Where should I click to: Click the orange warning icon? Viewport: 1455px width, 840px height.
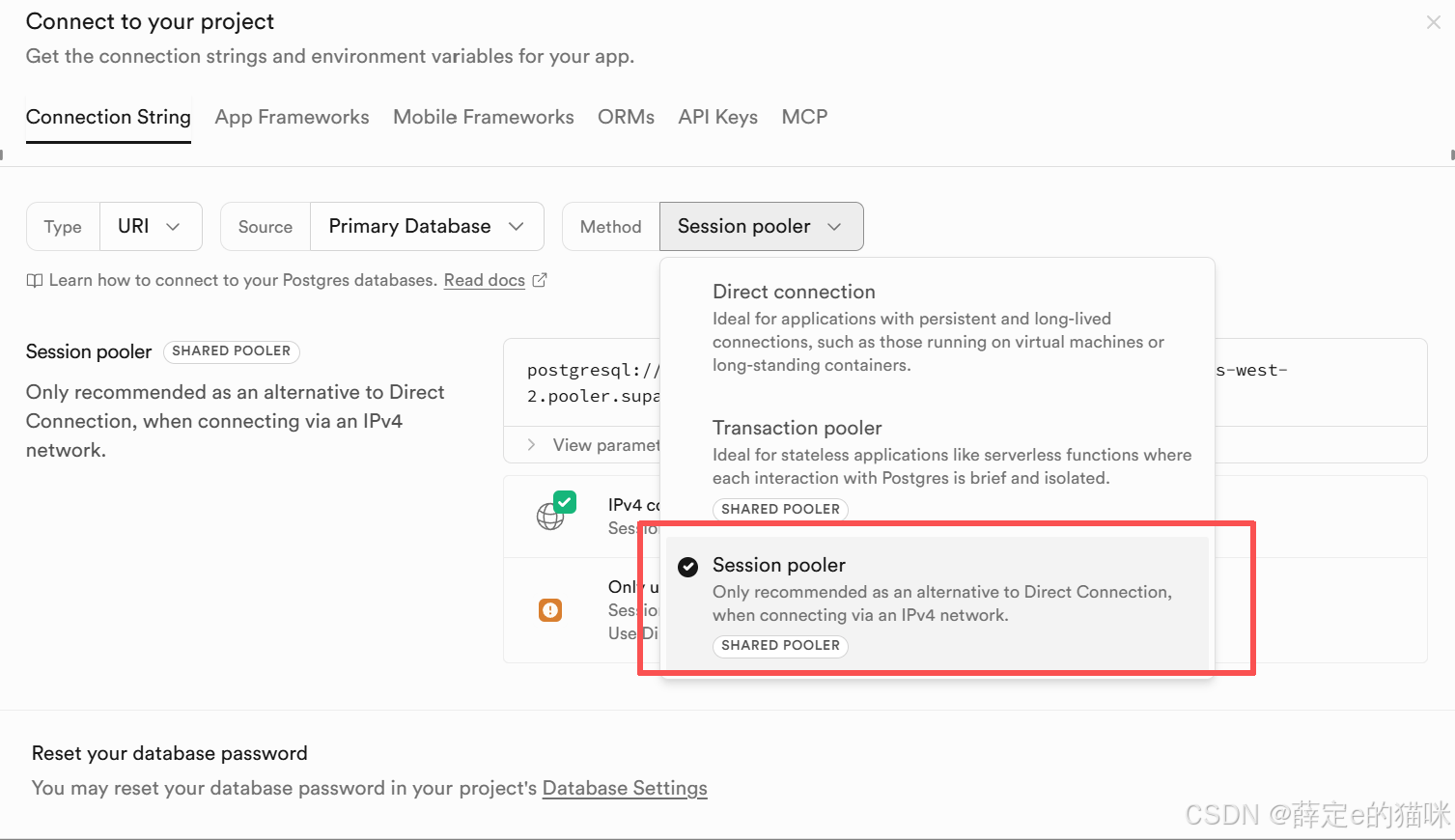550,610
